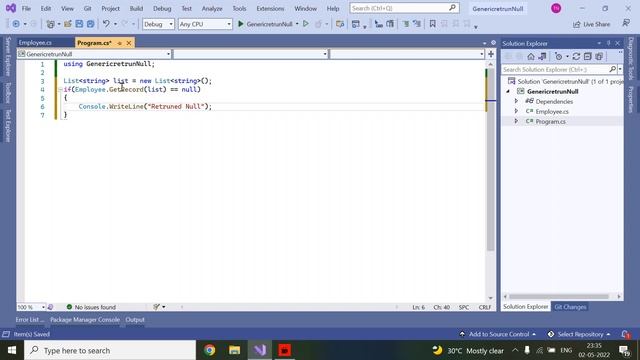
Task: Comment out selected lines icon
Action: click(406, 24)
